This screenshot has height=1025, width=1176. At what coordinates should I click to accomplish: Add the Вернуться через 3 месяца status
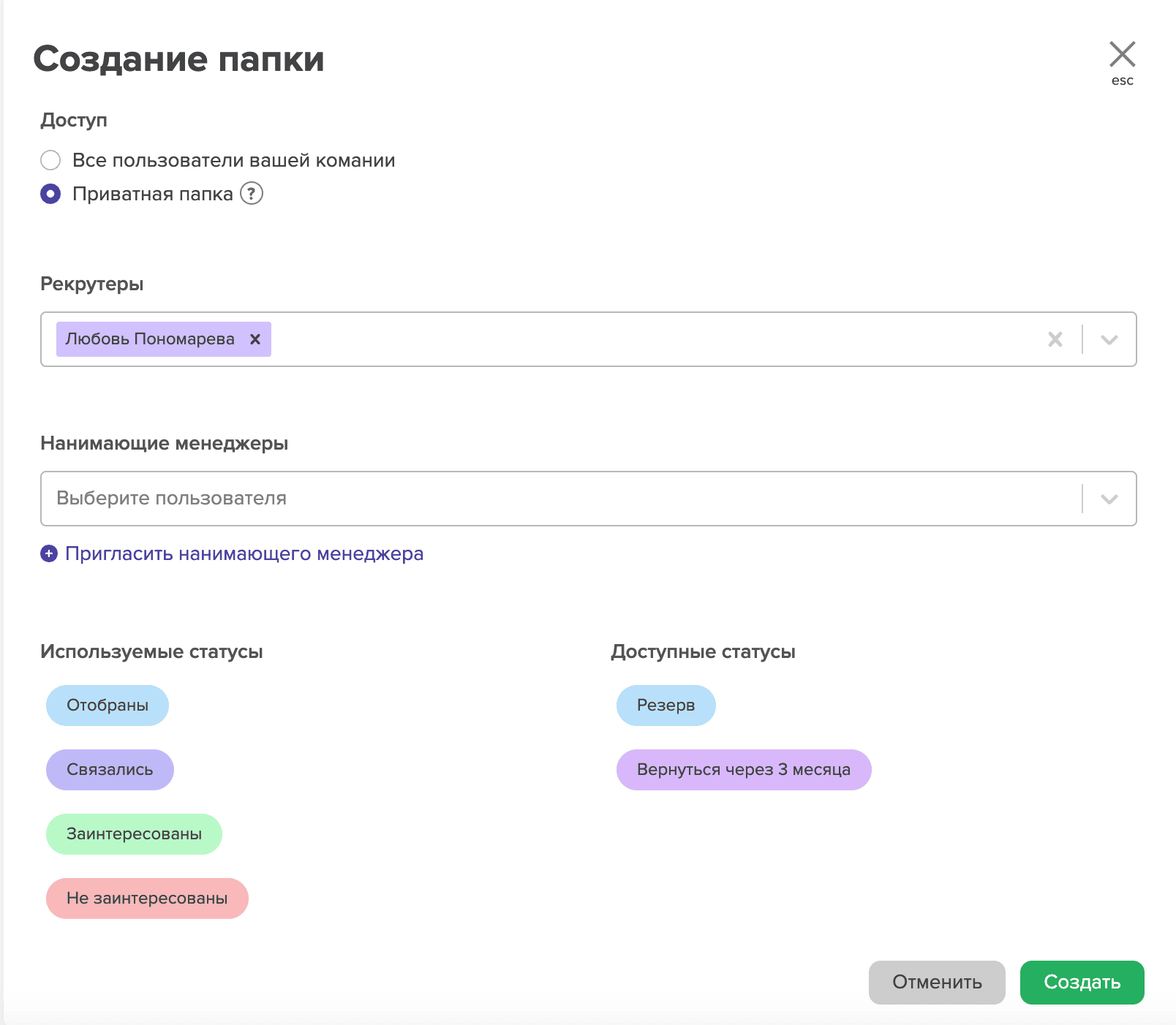click(x=743, y=770)
